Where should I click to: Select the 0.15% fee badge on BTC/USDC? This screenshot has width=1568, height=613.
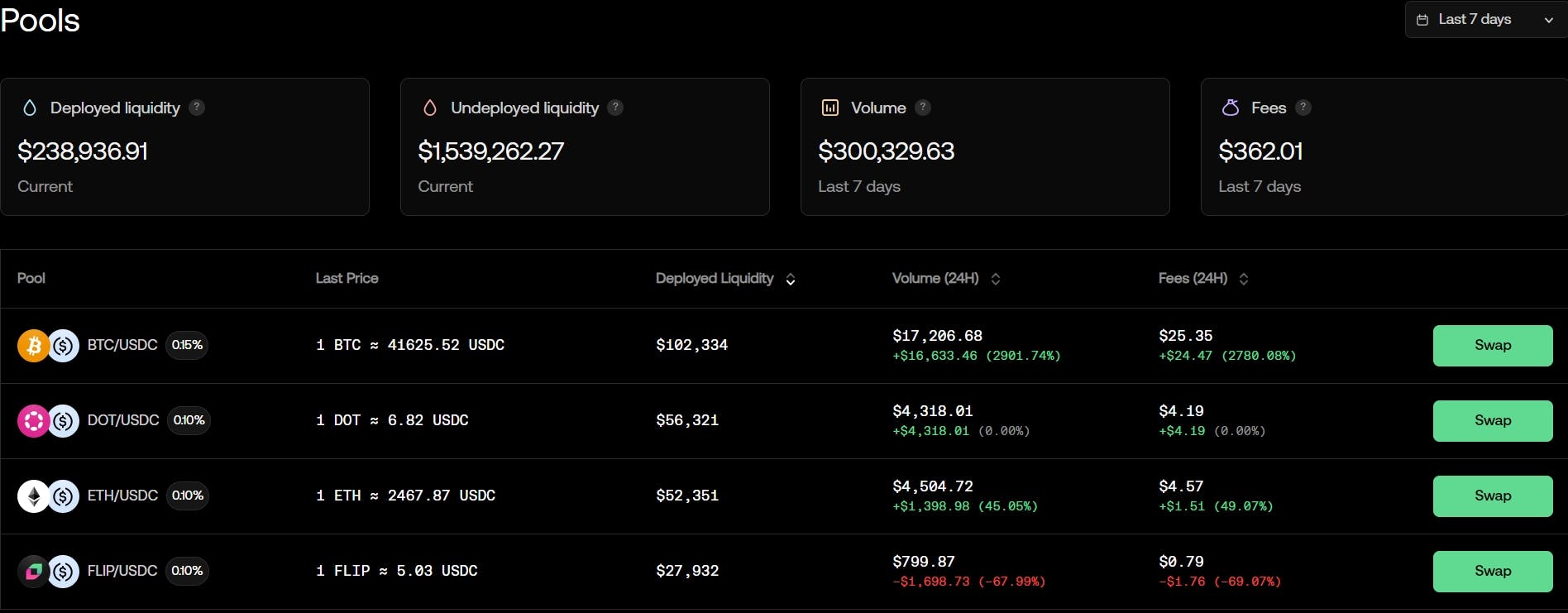click(187, 345)
